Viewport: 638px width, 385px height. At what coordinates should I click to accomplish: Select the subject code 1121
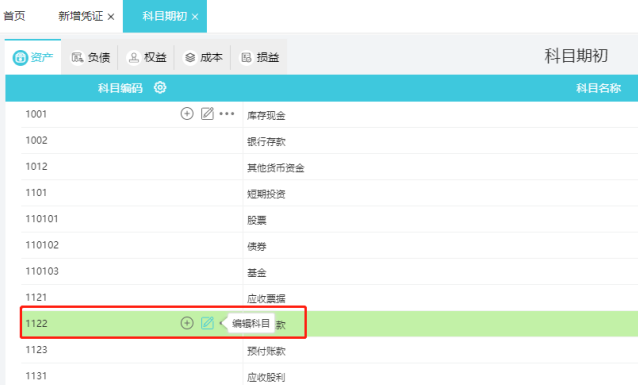[x=36, y=298]
